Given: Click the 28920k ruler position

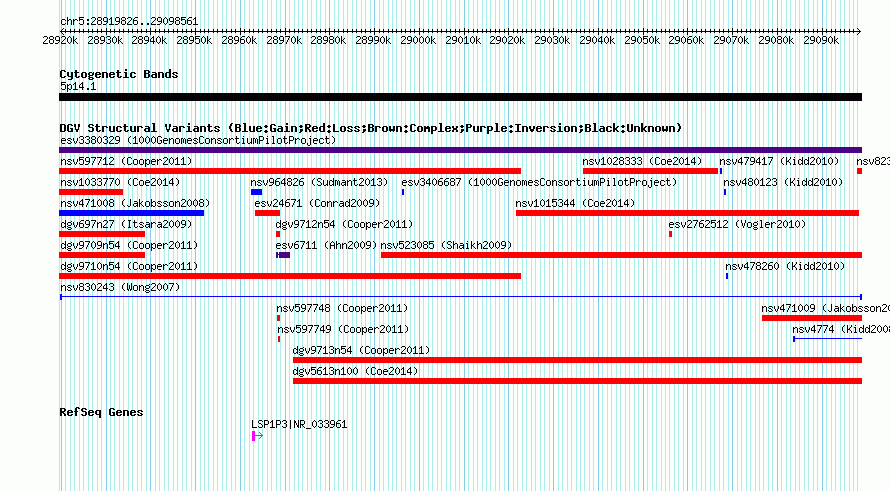Looking at the screenshot, I should point(60,40).
